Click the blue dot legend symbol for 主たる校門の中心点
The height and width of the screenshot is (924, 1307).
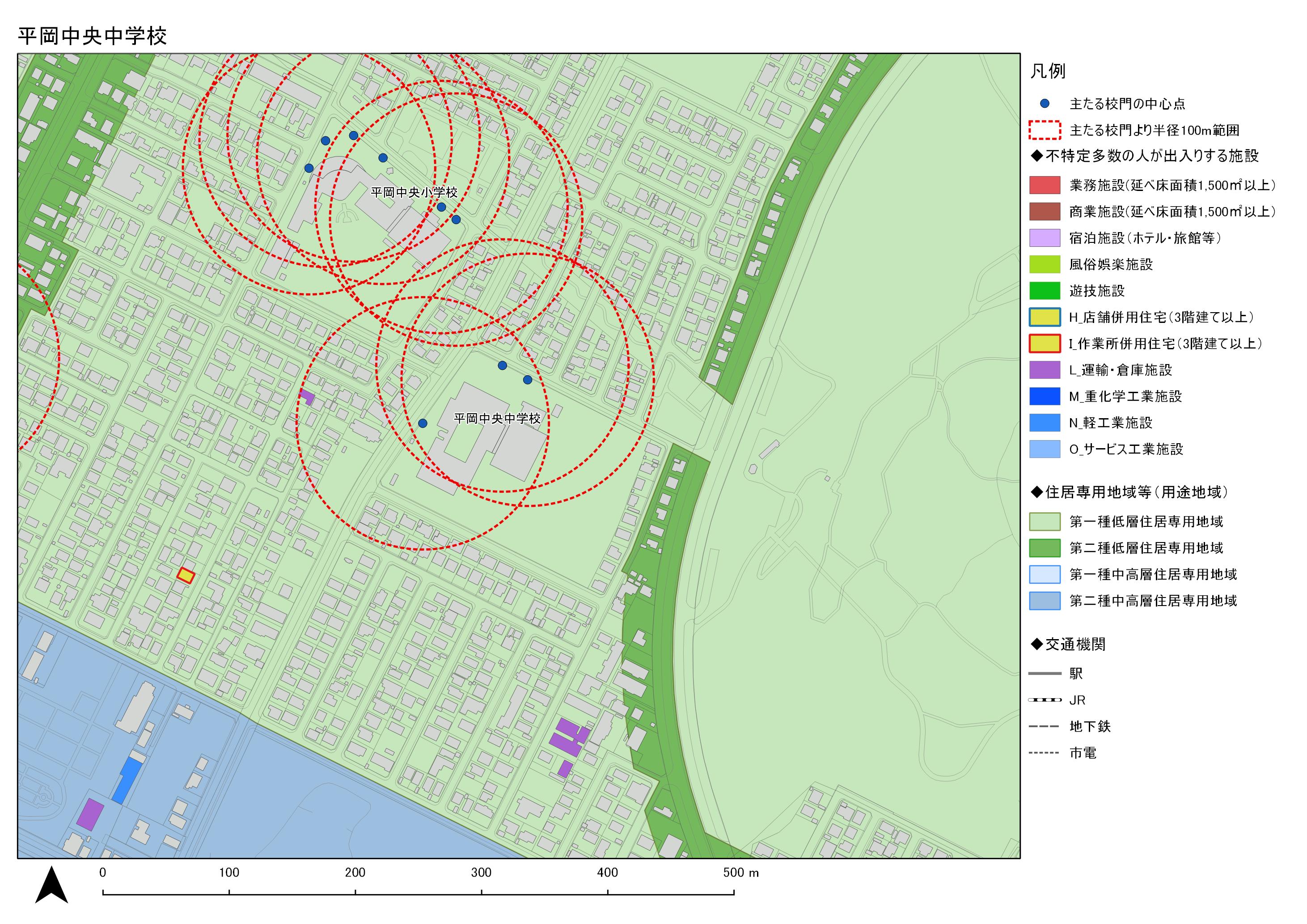tap(1045, 104)
